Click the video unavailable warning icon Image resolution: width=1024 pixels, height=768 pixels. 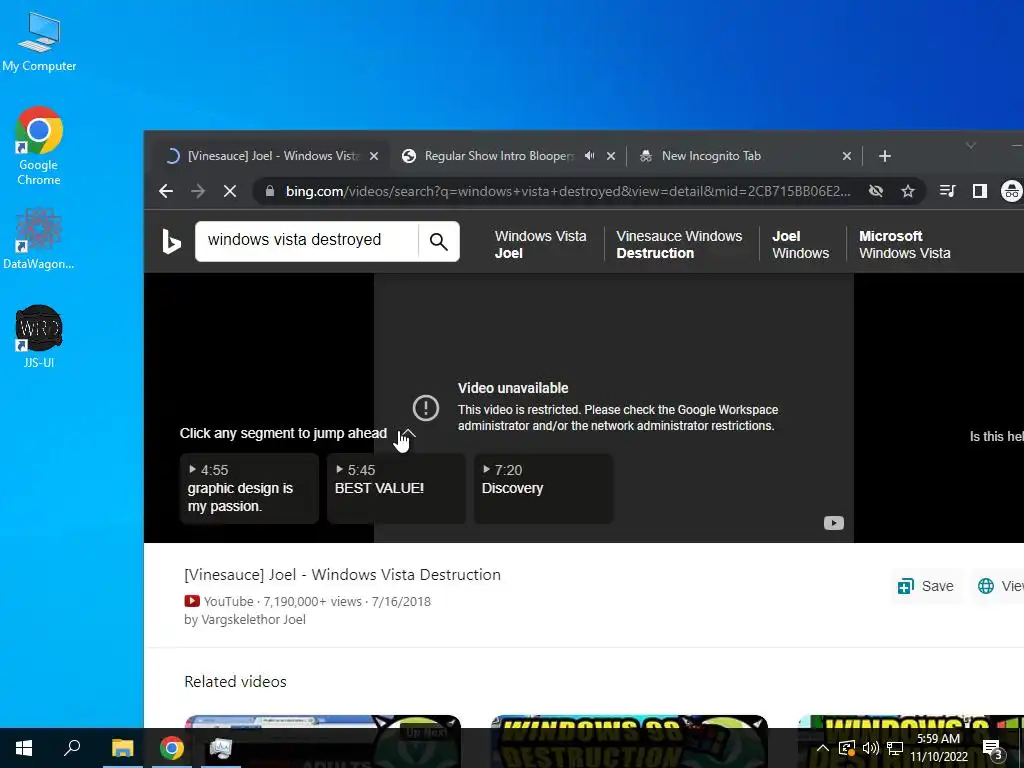pyautogui.click(x=426, y=408)
